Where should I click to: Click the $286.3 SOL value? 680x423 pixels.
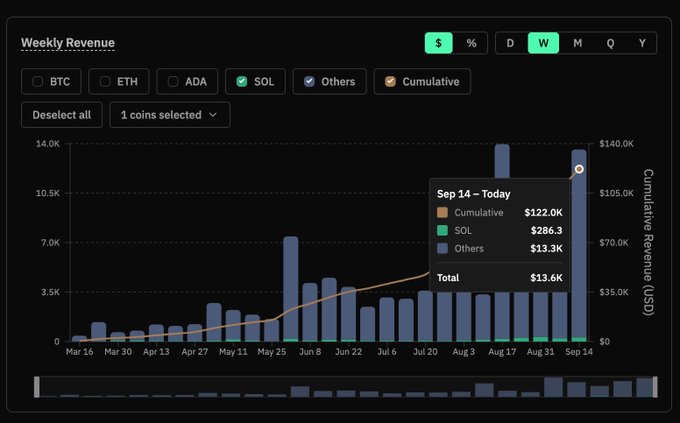pos(546,230)
